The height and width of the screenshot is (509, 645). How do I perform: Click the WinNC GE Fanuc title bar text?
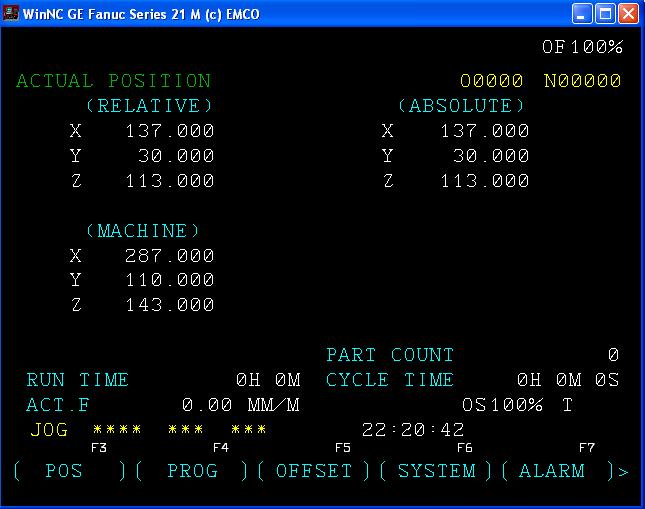pos(141,14)
